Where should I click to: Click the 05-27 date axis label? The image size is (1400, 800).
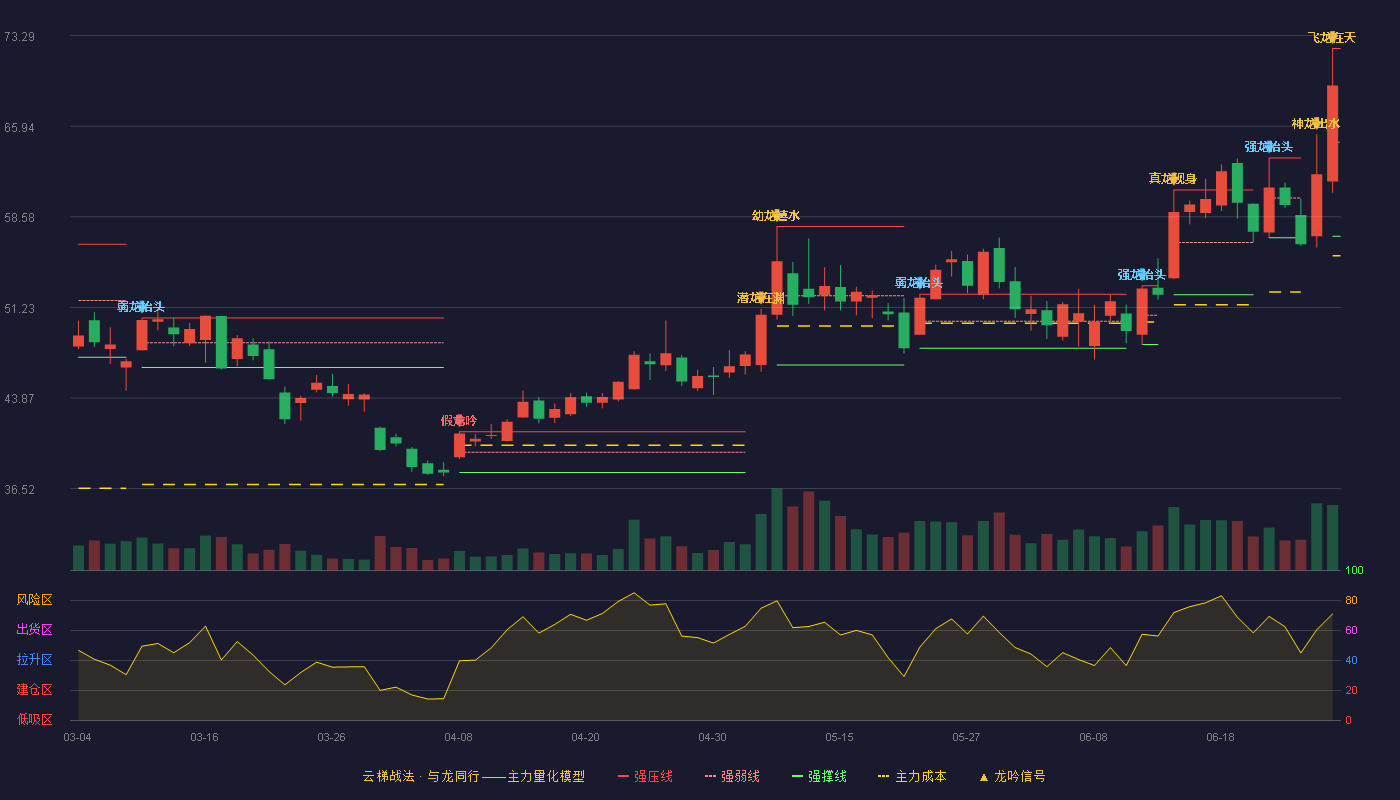tap(966, 737)
